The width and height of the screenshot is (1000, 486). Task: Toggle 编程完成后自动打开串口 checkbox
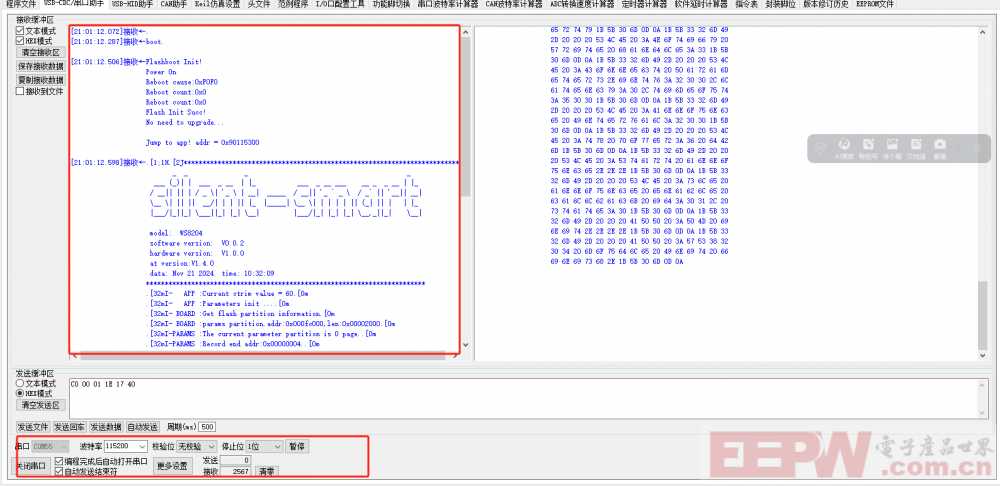[x=59, y=461]
